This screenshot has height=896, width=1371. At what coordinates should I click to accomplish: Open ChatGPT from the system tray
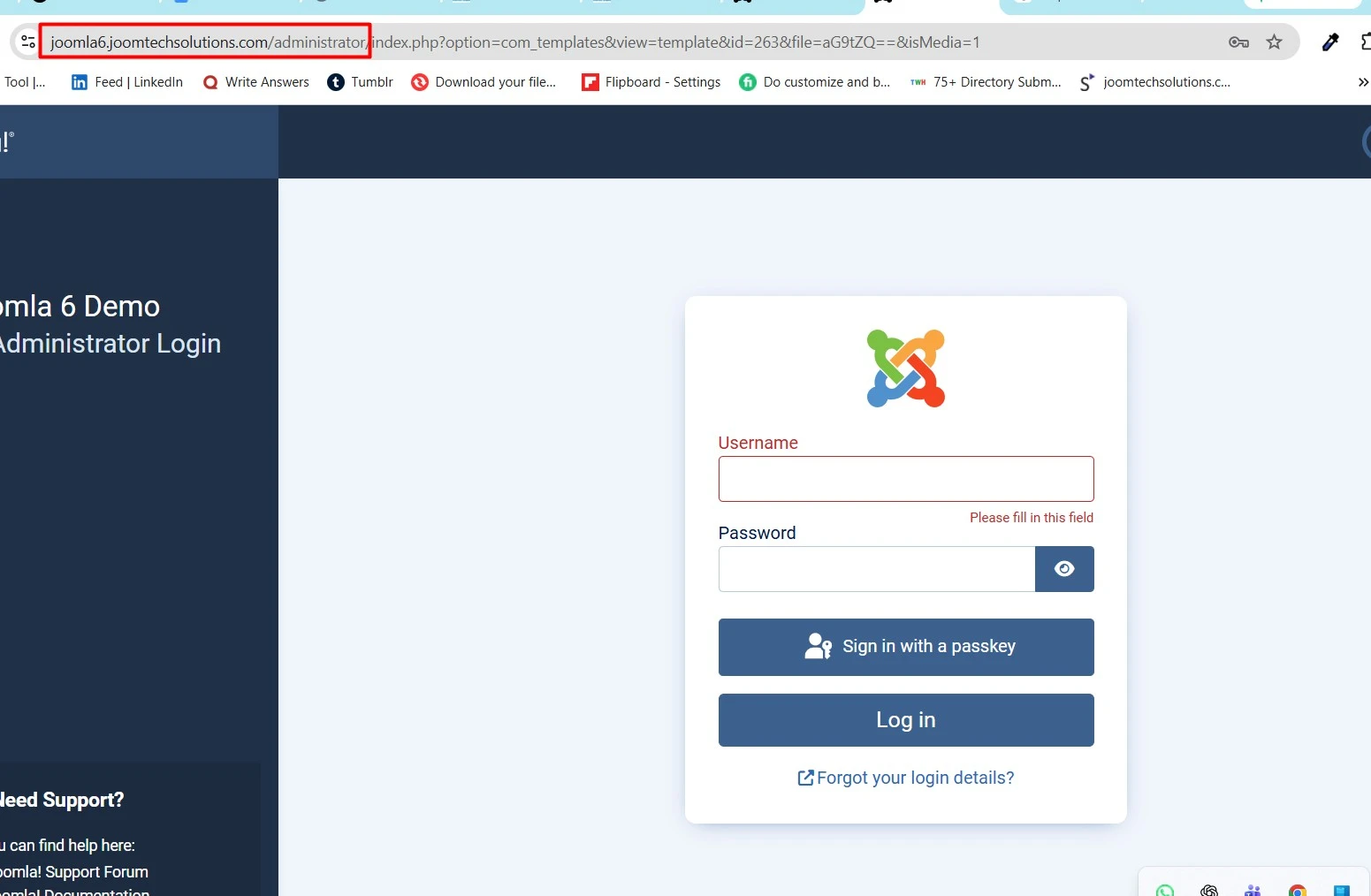tap(1209, 890)
